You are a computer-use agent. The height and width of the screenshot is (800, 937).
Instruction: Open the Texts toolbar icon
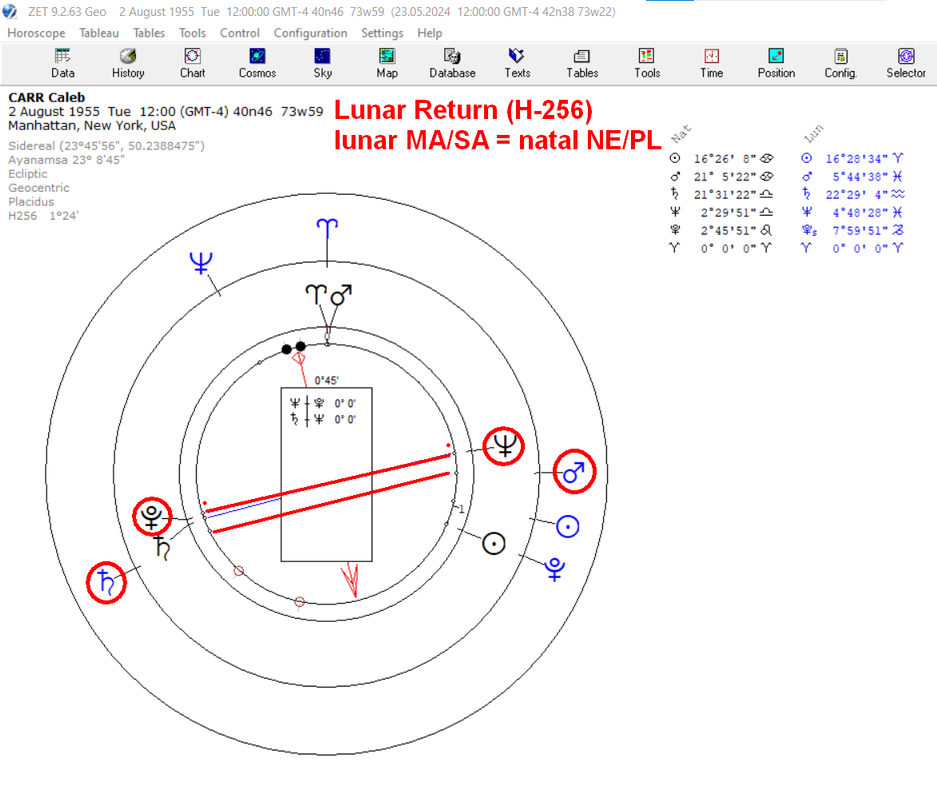517,63
